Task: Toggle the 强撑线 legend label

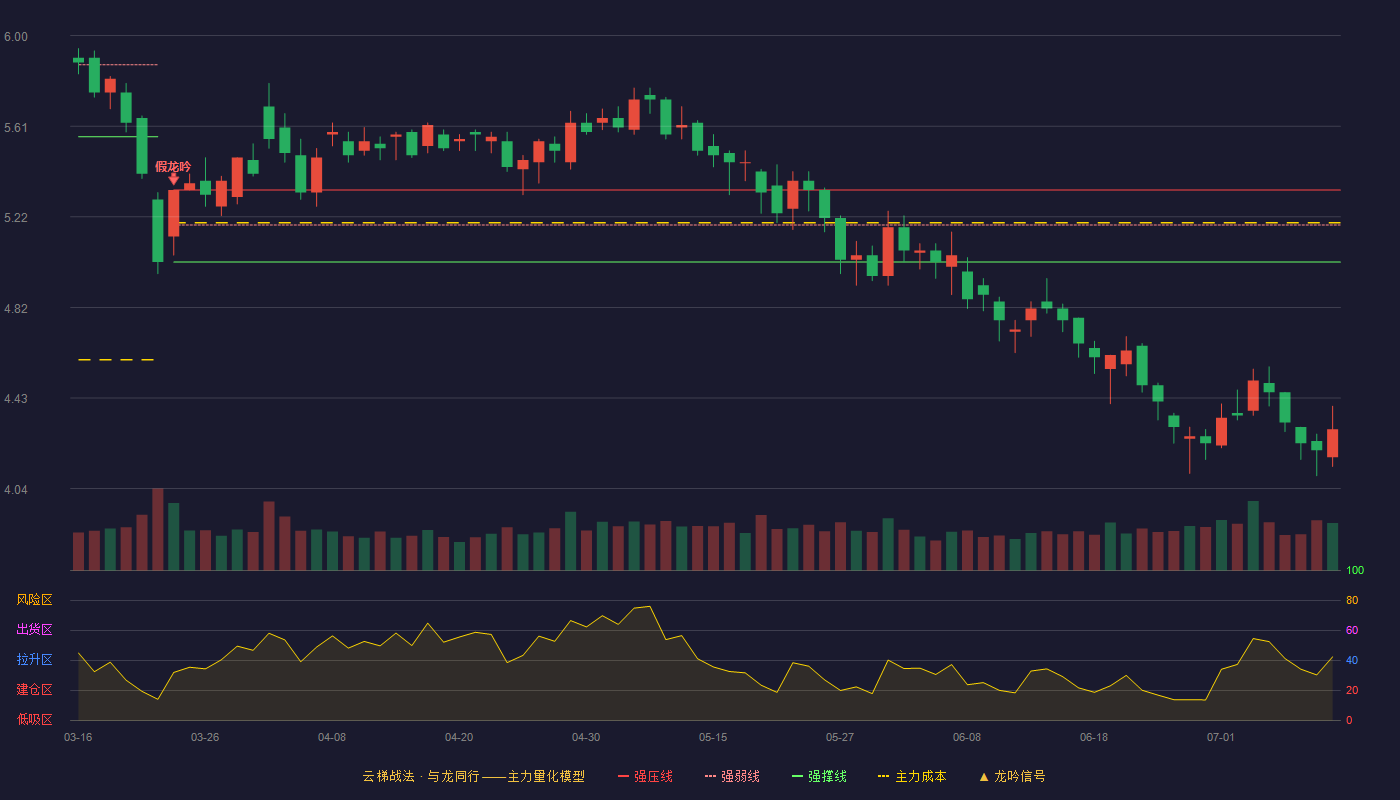Action: point(827,776)
